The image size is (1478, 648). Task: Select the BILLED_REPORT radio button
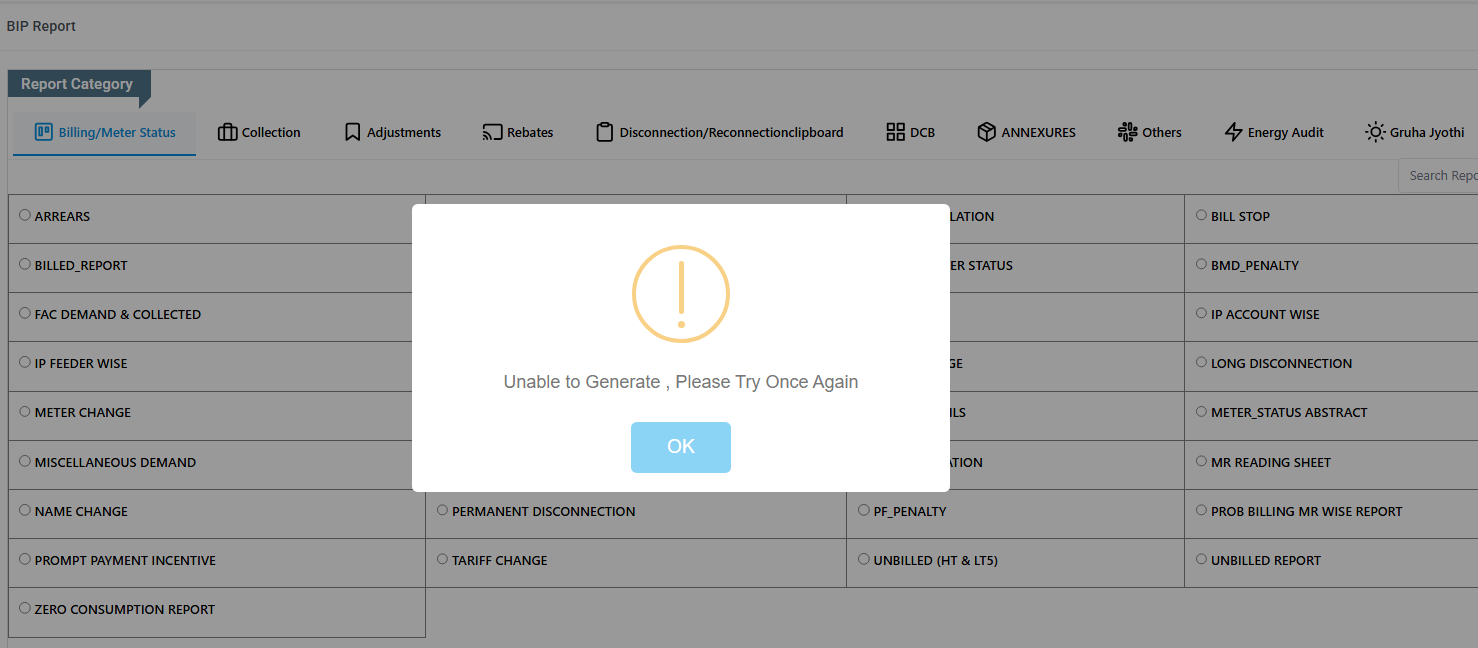25,264
